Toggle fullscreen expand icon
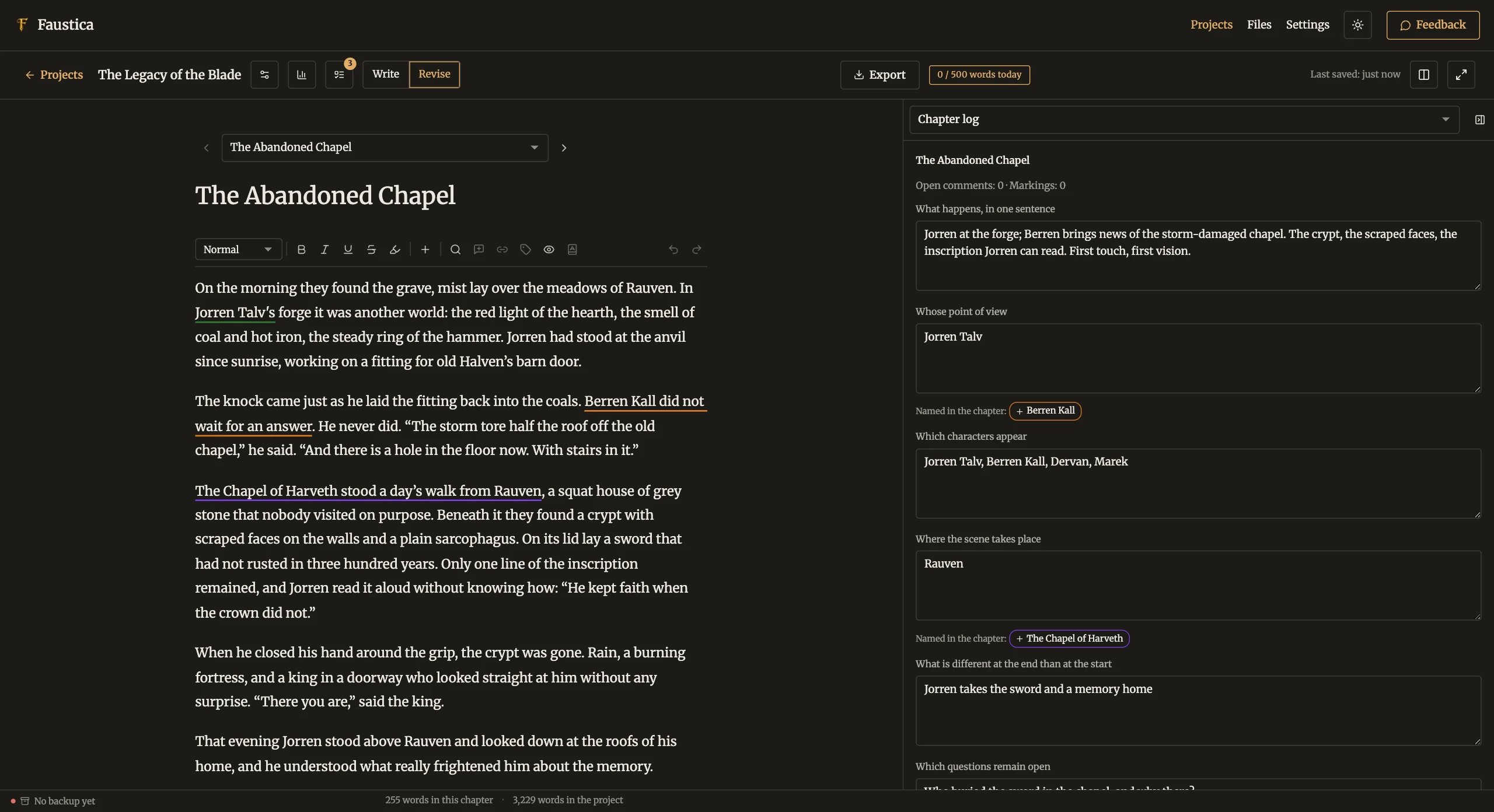 point(1461,75)
